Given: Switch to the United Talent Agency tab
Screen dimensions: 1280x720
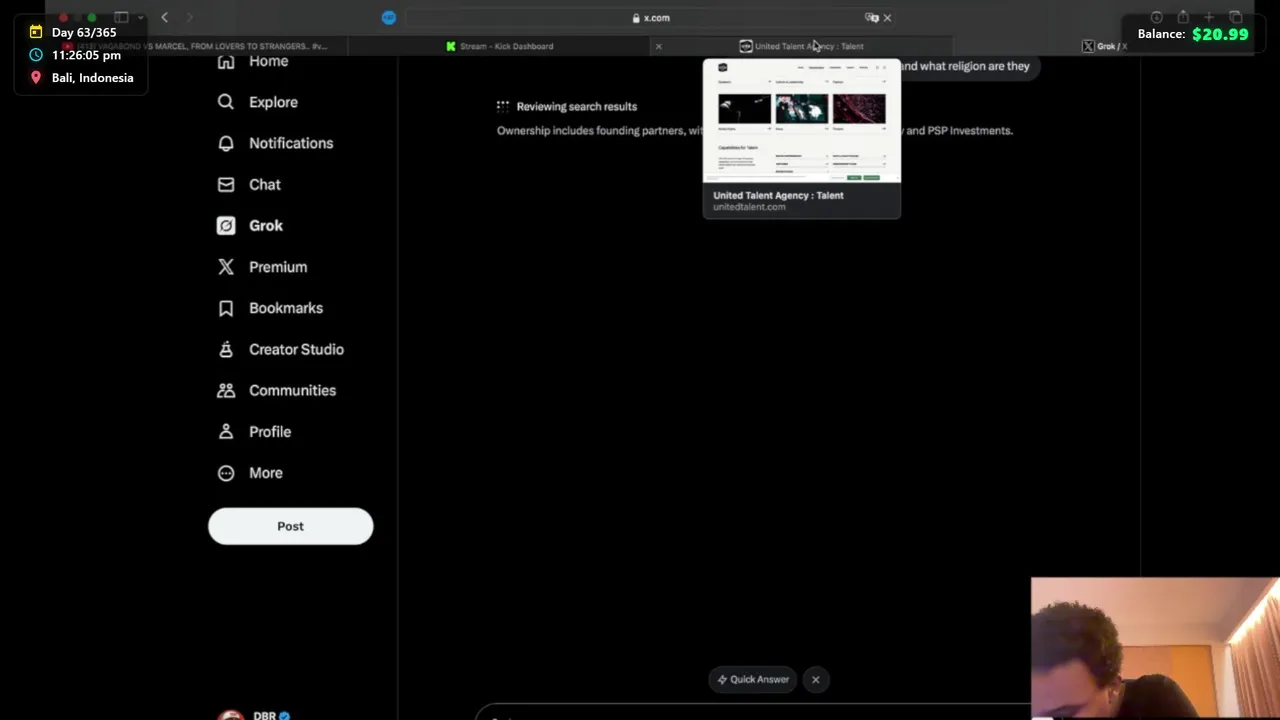Looking at the screenshot, I should point(801,46).
